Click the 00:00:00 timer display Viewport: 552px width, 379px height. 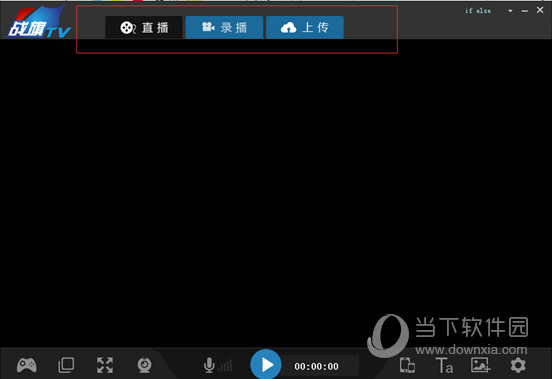click(316, 367)
